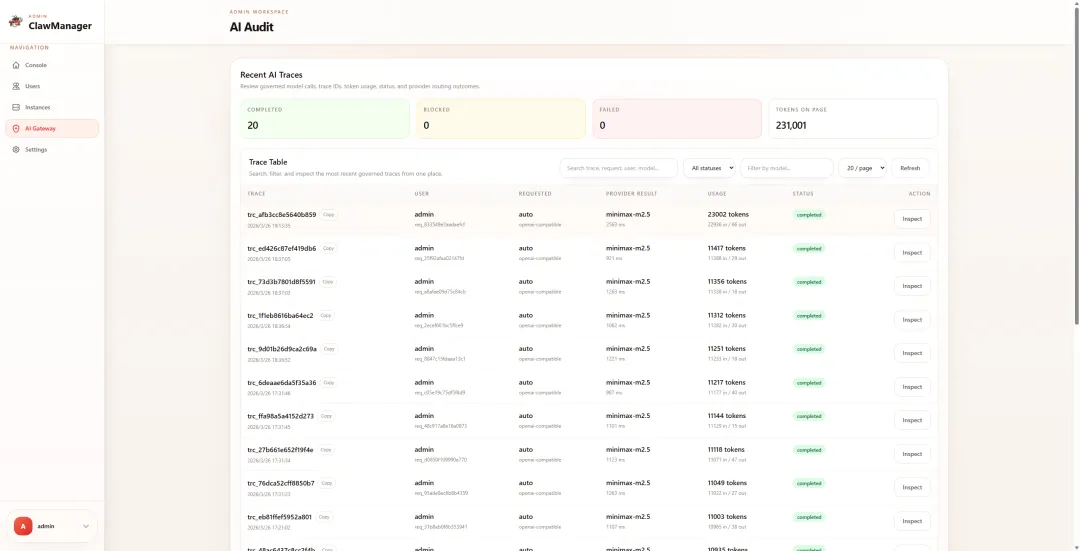Copy trace ID trc_6deaae6da5f35a36

[x=329, y=383]
